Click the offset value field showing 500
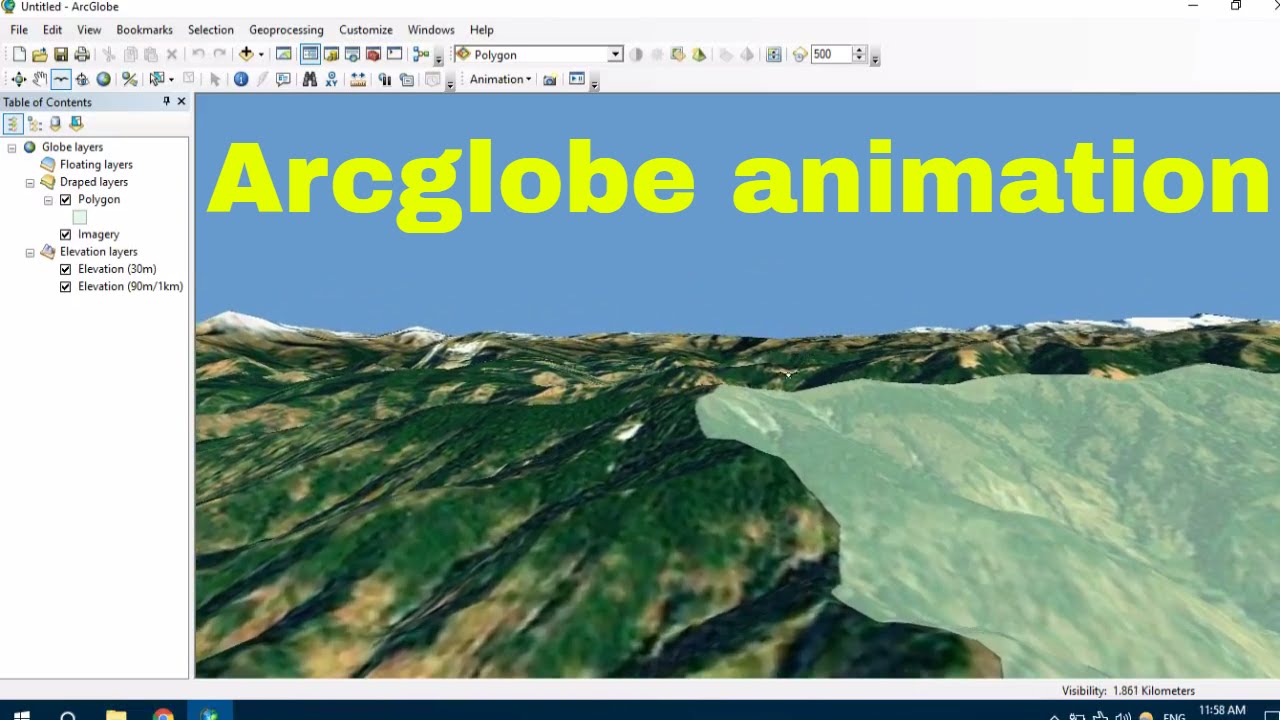Screen dimensions: 1280x720 pos(831,54)
